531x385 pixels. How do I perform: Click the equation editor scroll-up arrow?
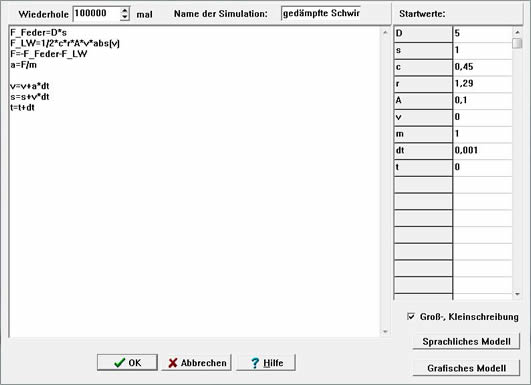385,33
